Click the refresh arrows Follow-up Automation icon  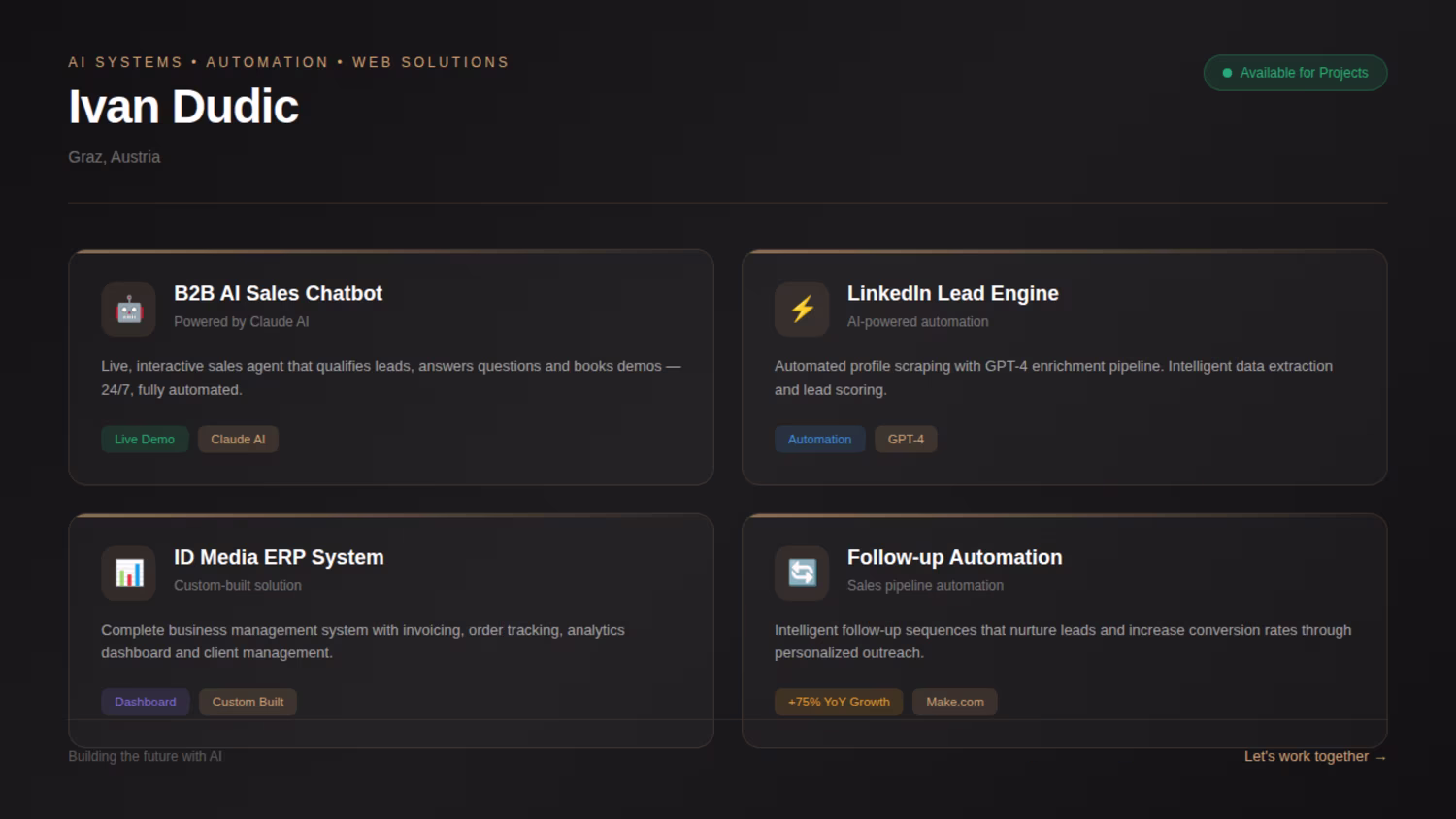[802, 573]
